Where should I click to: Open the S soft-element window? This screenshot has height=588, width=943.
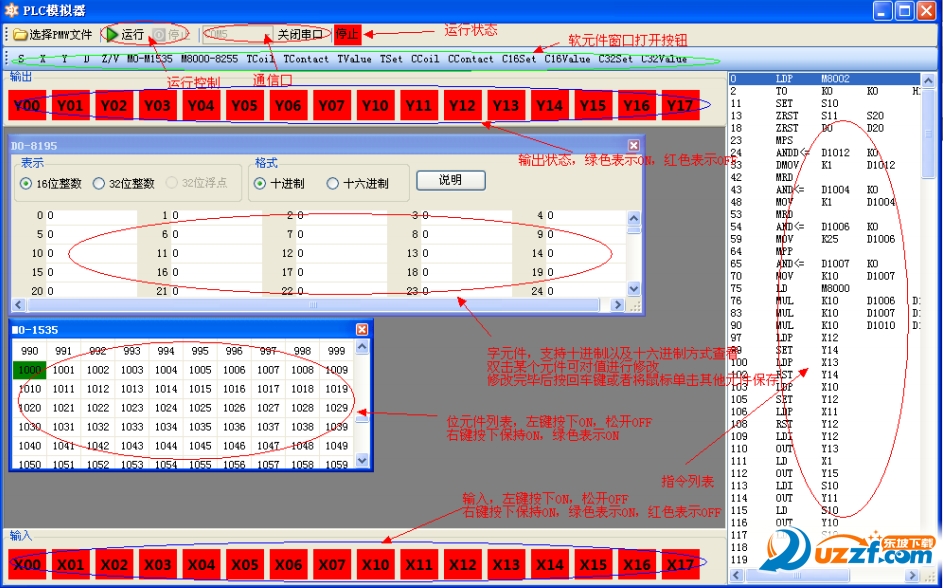21,59
